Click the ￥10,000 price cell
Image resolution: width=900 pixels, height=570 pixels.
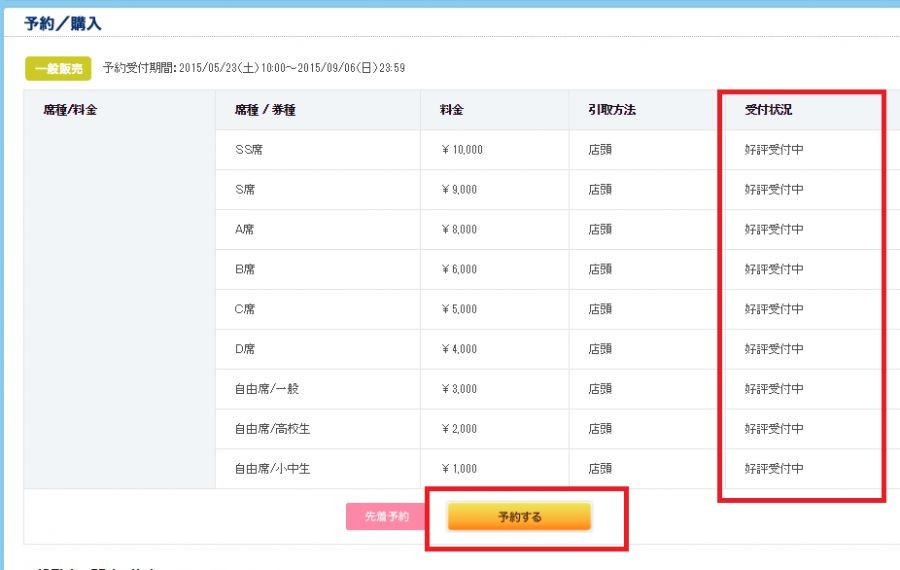pyautogui.click(x=461, y=150)
